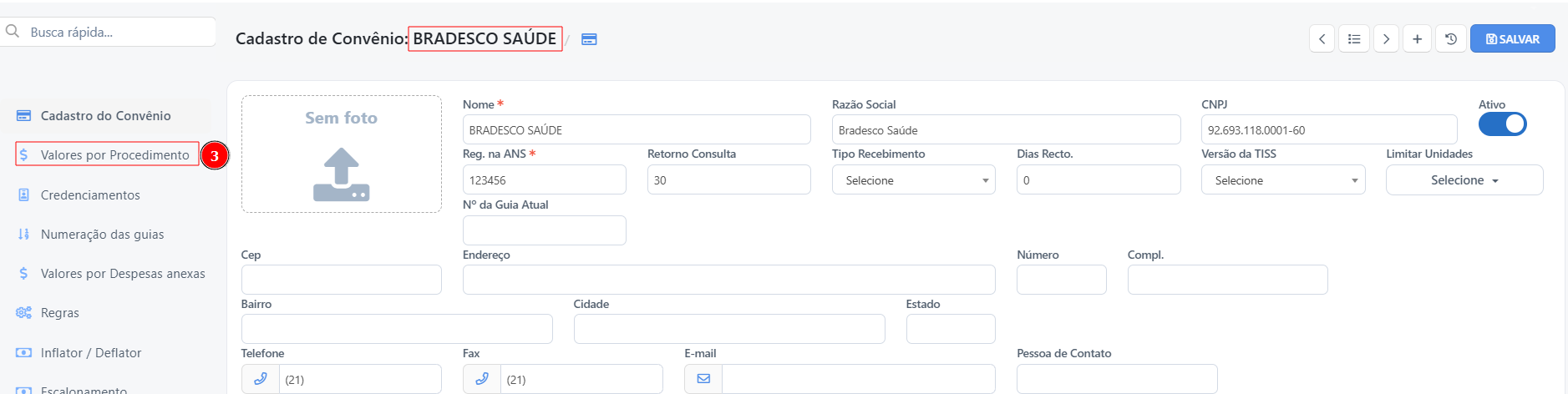Screen dimensions: 1568x394
Task: Click the Inflator / Deflator money icon
Action: tap(23, 353)
